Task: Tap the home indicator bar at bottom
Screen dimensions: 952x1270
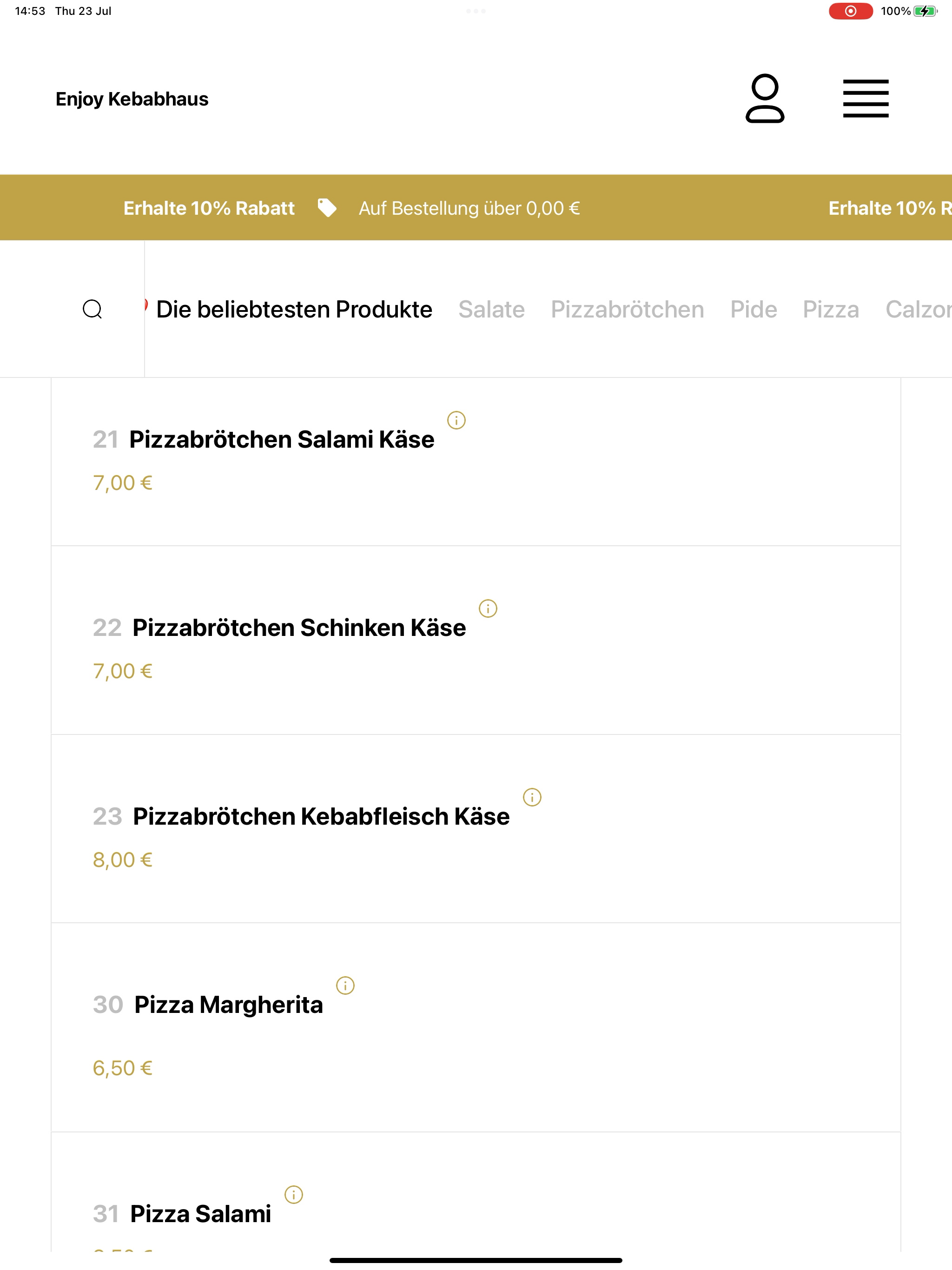Action: pyautogui.click(x=476, y=1260)
